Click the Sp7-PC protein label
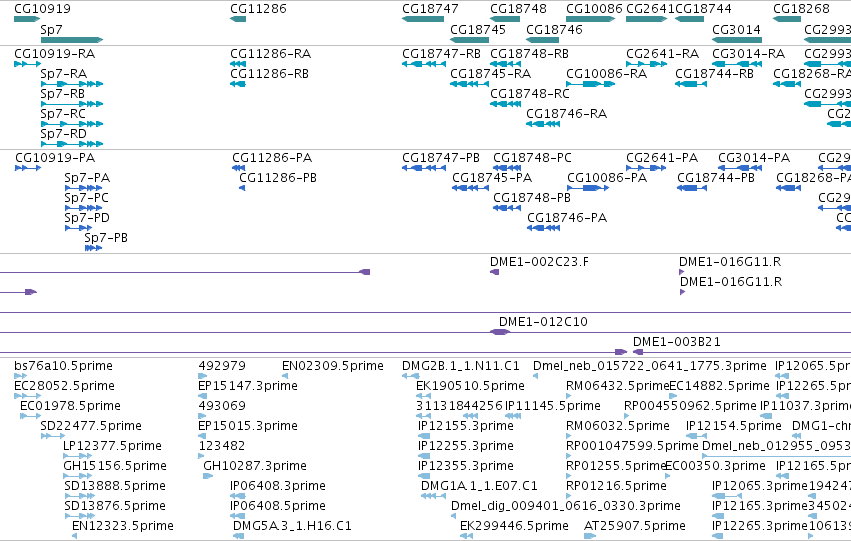 [x=86, y=198]
